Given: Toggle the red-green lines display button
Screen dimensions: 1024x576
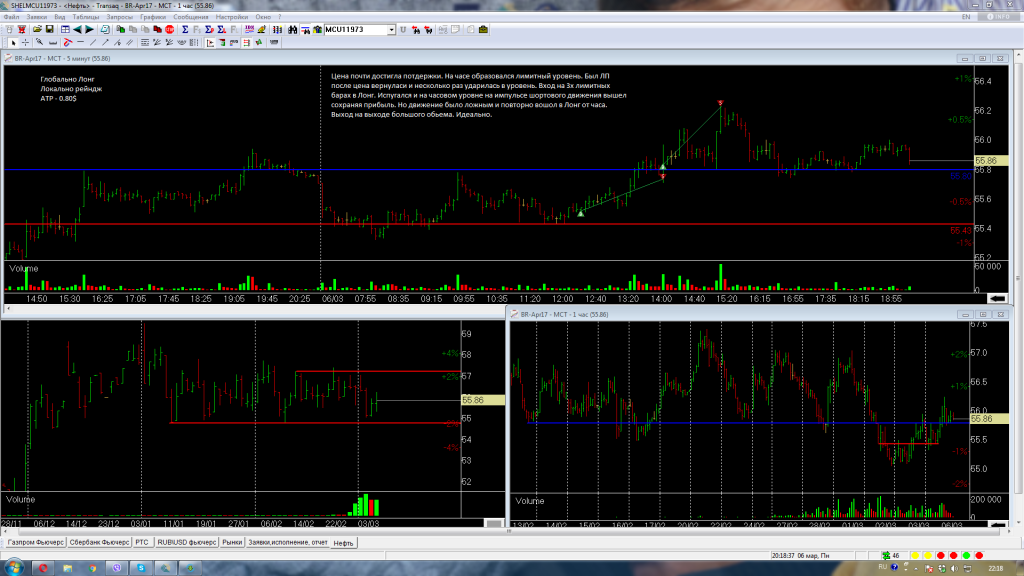Looking at the screenshot, I should [x=246, y=42].
